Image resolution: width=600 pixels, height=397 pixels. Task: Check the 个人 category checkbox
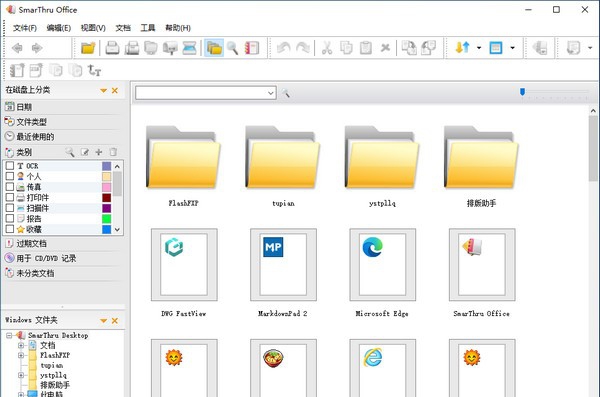click(x=10, y=176)
